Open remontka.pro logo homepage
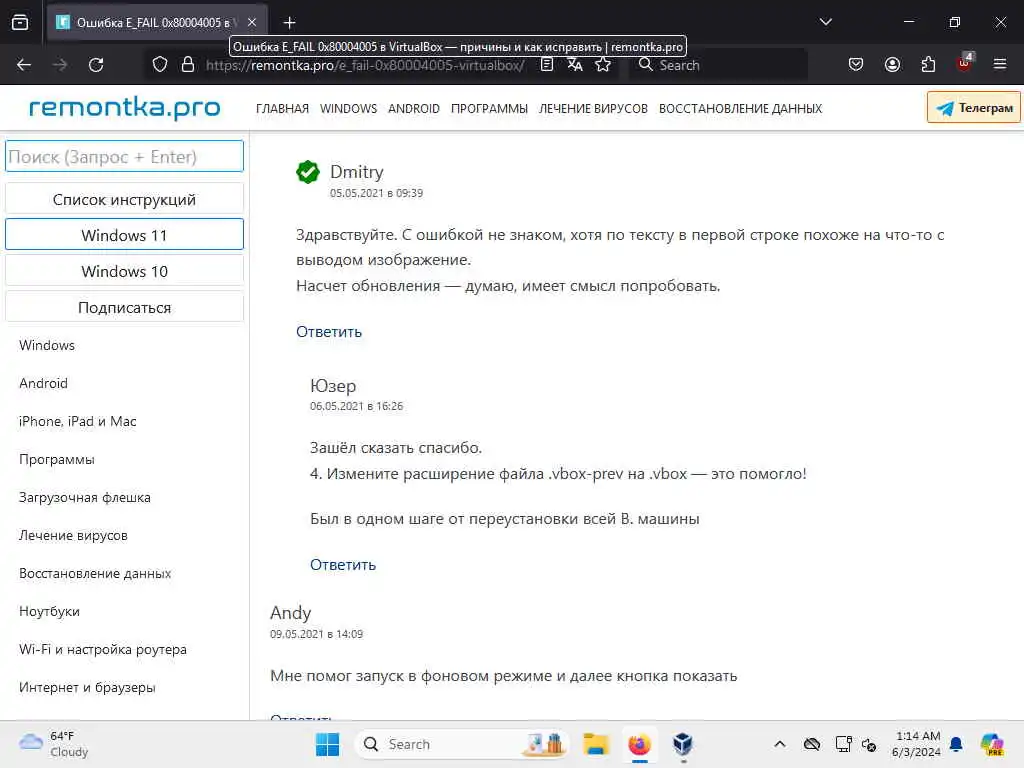Image resolution: width=1024 pixels, height=768 pixels. tap(125, 107)
